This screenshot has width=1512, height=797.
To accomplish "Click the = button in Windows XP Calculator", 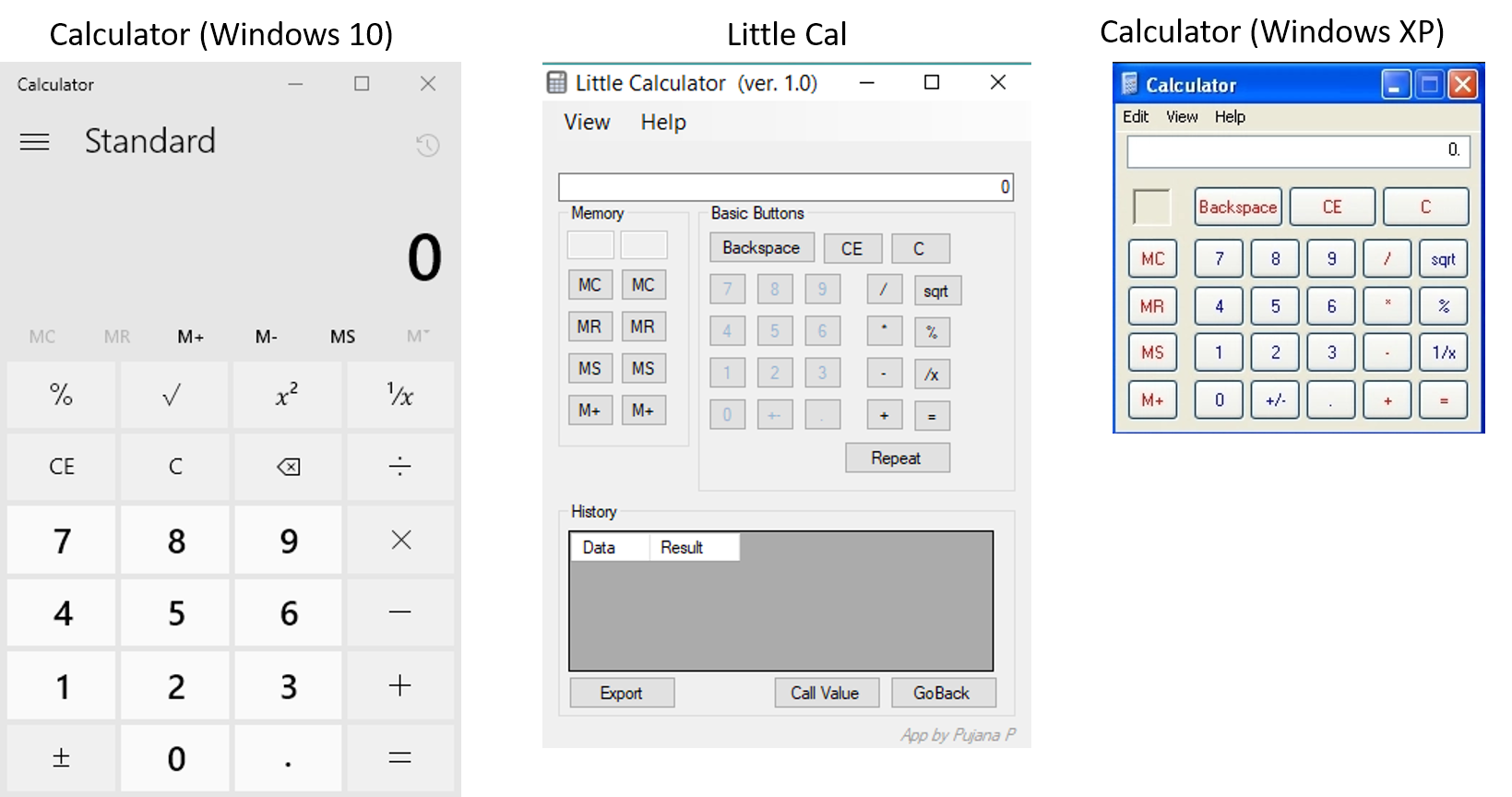I will pyautogui.click(x=1444, y=399).
